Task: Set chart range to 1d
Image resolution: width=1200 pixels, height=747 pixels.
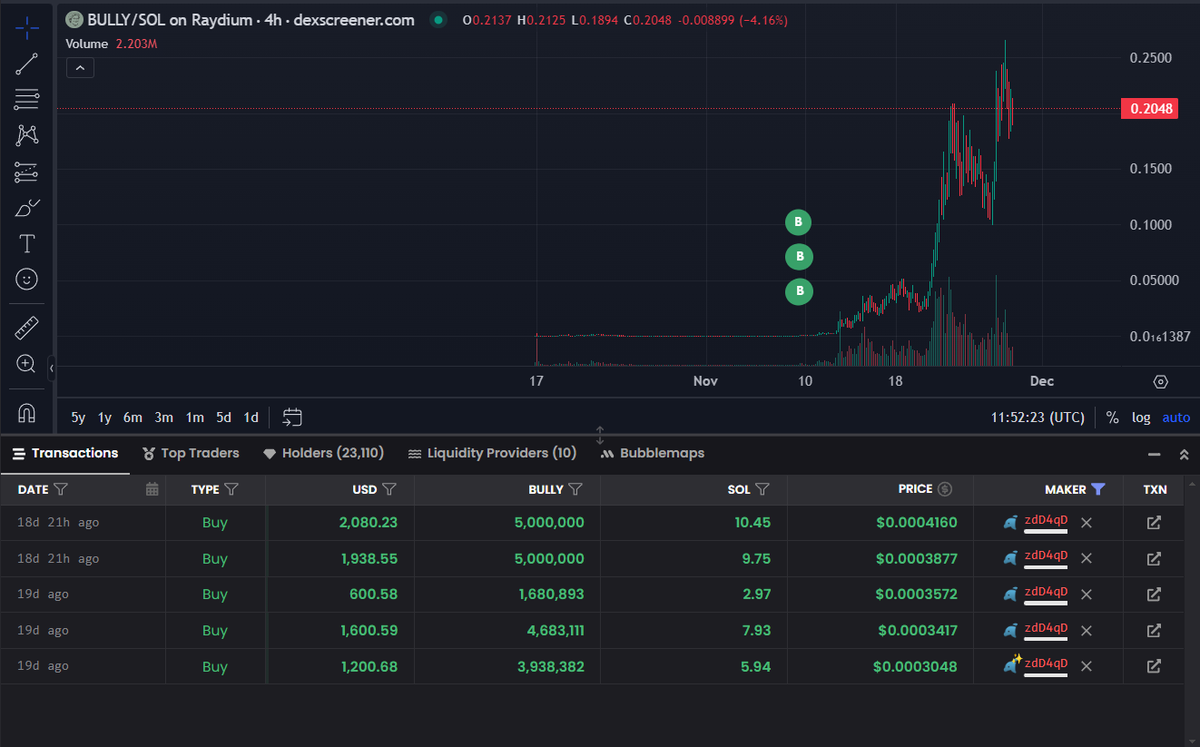Action: pos(251,417)
